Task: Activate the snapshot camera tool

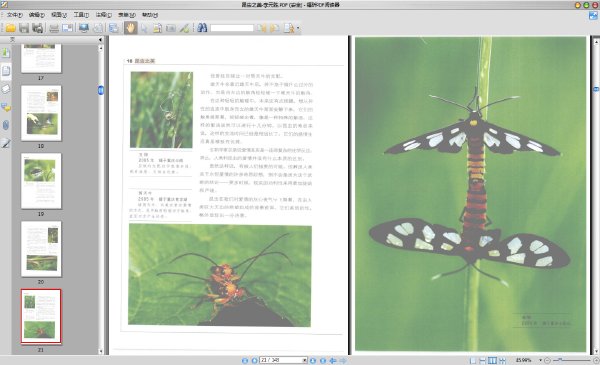Action: [171, 28]
